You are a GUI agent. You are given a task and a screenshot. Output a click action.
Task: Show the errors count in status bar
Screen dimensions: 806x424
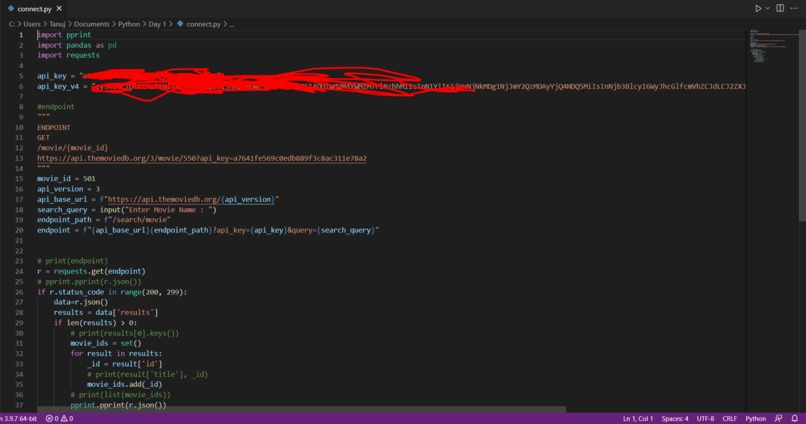point(52,418)
